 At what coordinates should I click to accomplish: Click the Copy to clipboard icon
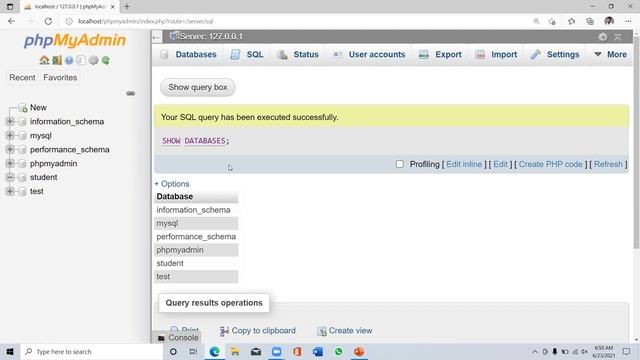click(x=224, y=331)
